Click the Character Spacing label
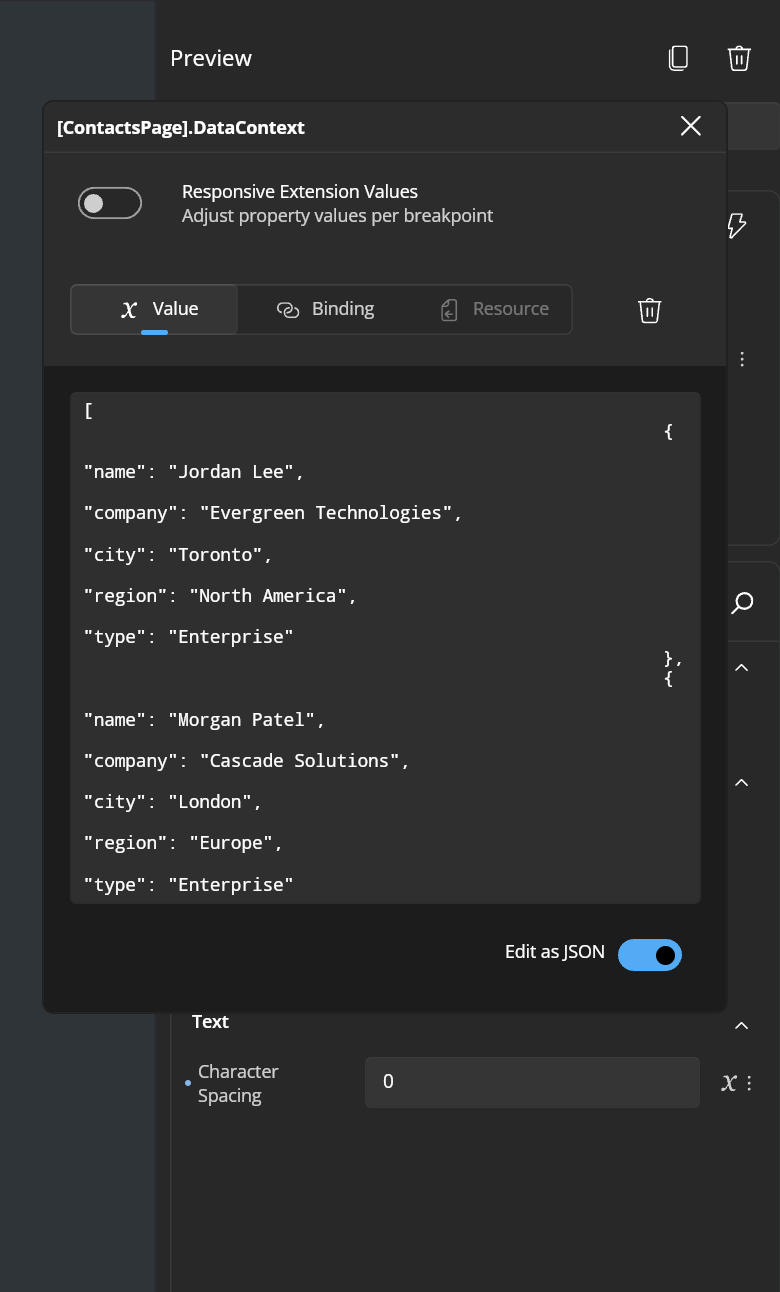Screen dimensions: 780x1292 click(238, 1083)
